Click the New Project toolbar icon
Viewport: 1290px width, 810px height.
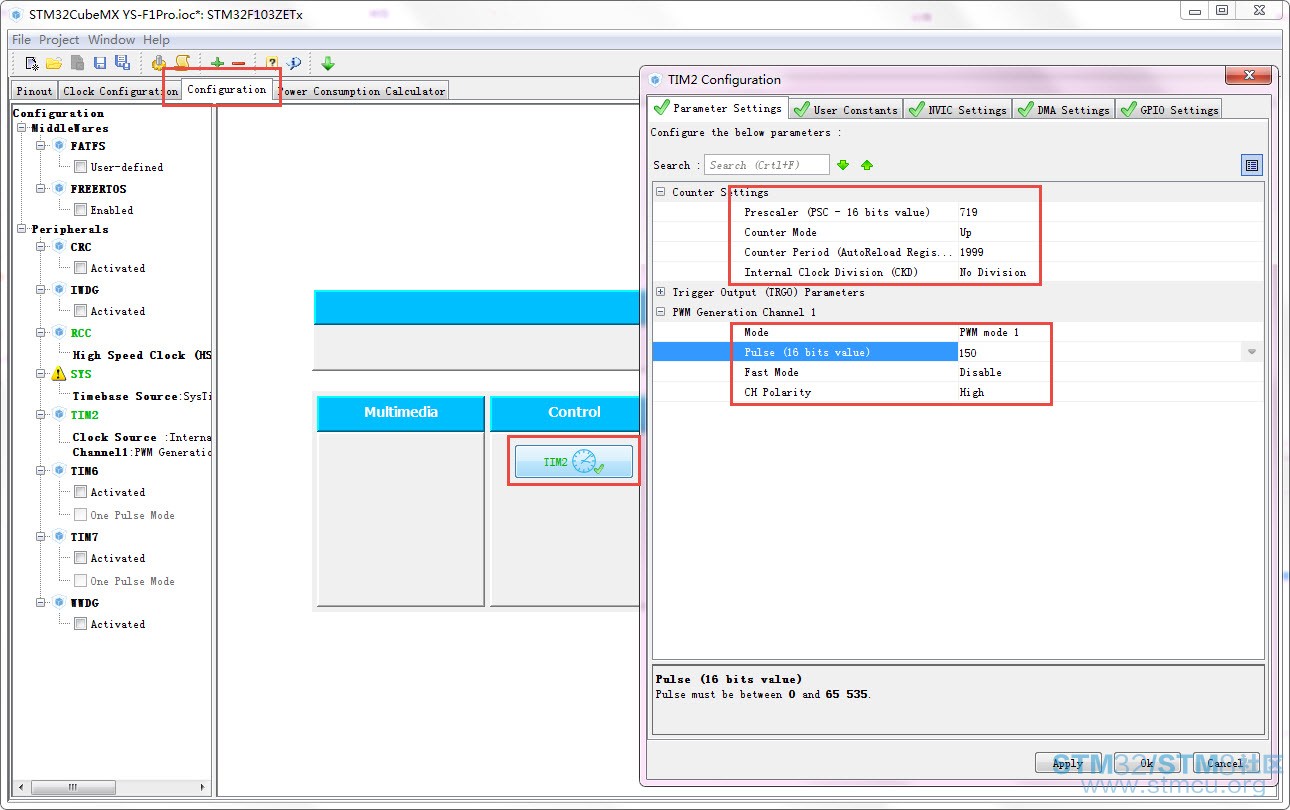coord(32,63)
